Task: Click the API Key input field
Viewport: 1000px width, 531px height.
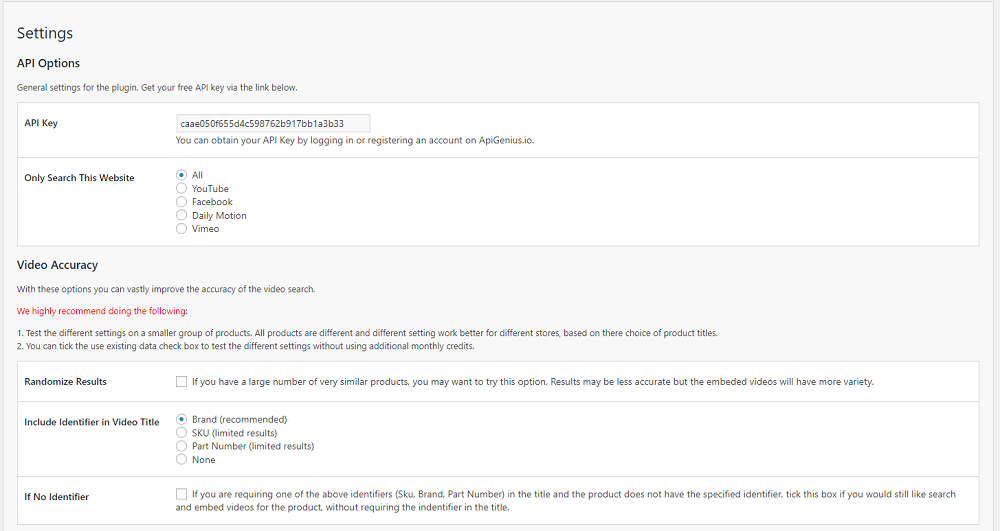Action: point(272,123)
